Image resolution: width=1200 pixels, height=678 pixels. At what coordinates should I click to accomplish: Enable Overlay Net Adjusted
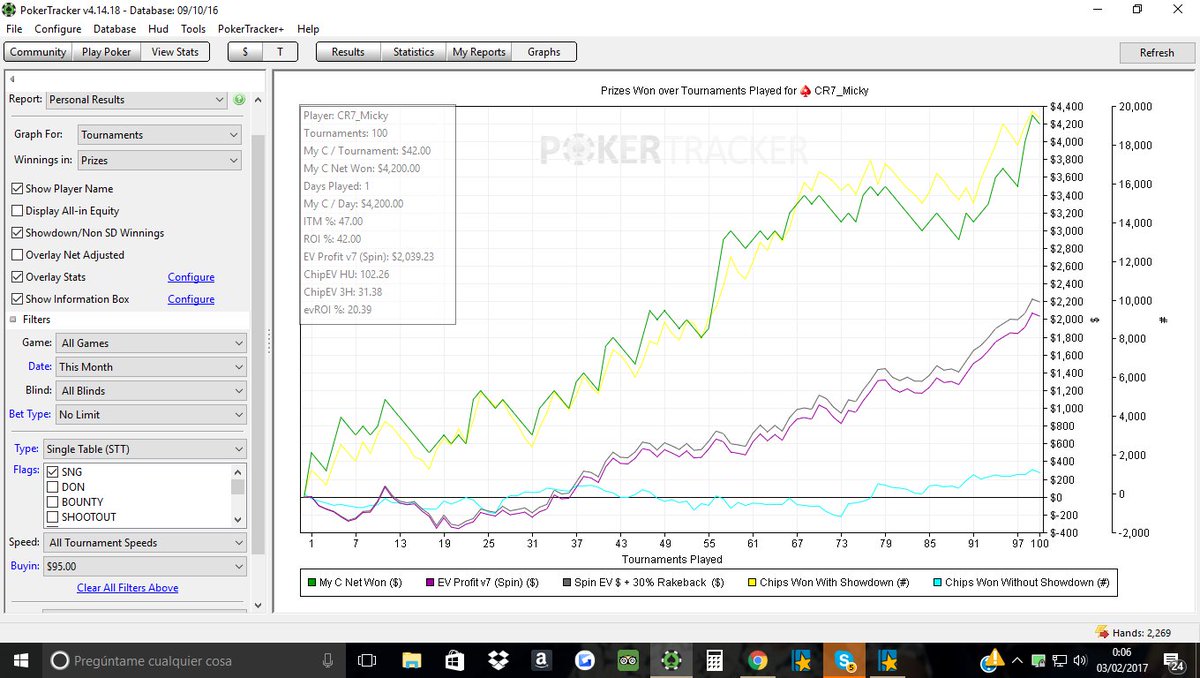17,255
